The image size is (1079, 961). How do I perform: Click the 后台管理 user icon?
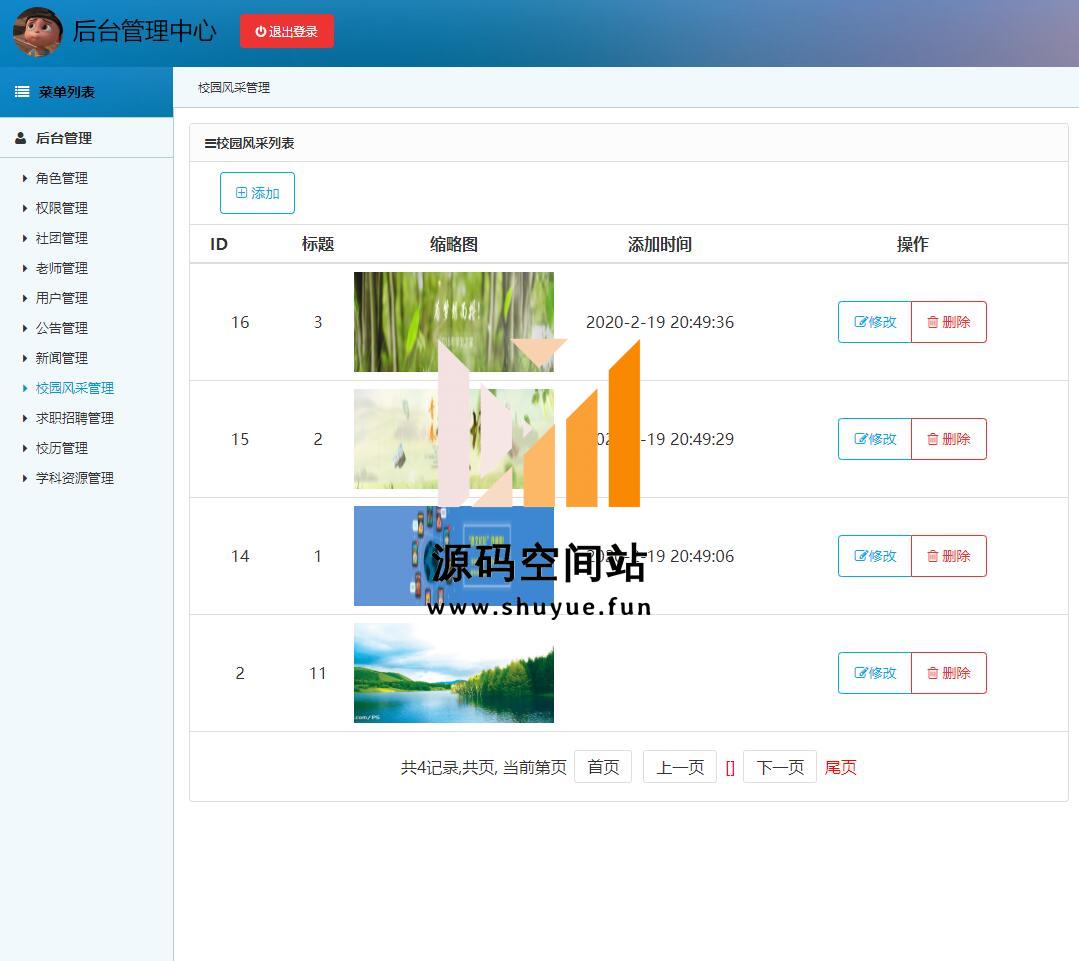(21, 138)
